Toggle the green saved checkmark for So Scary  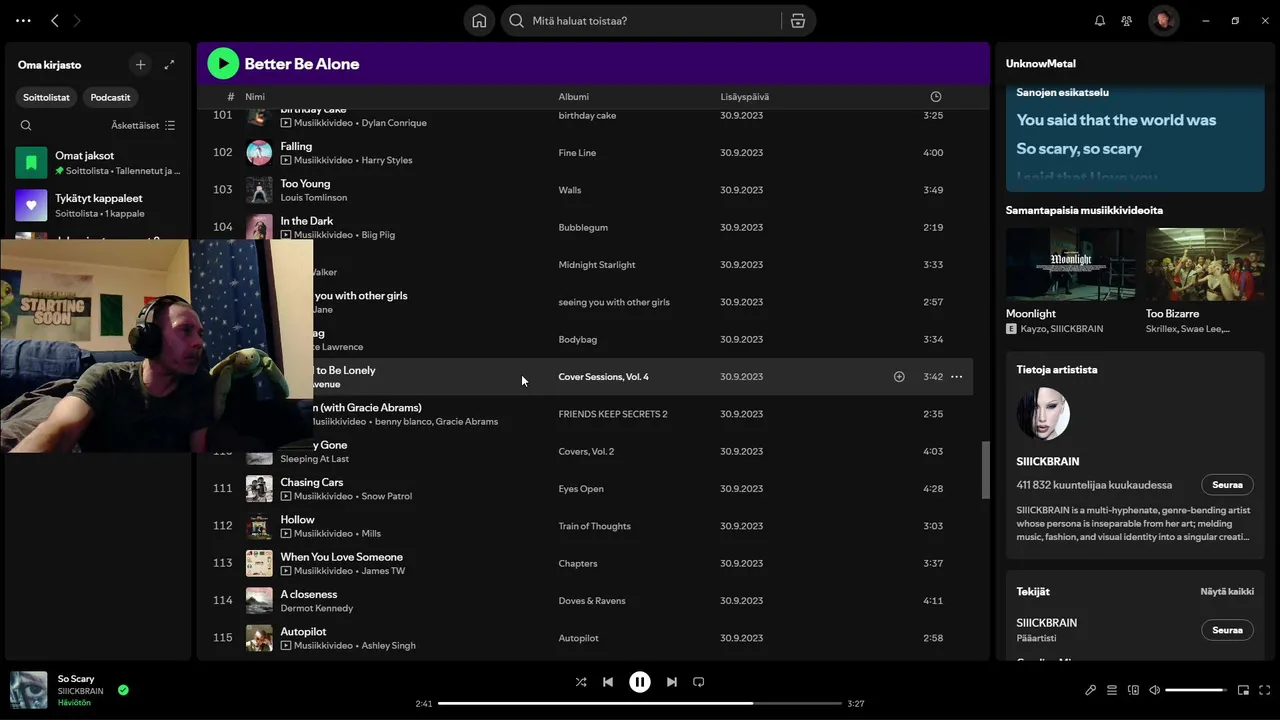(x=123, y=690)
